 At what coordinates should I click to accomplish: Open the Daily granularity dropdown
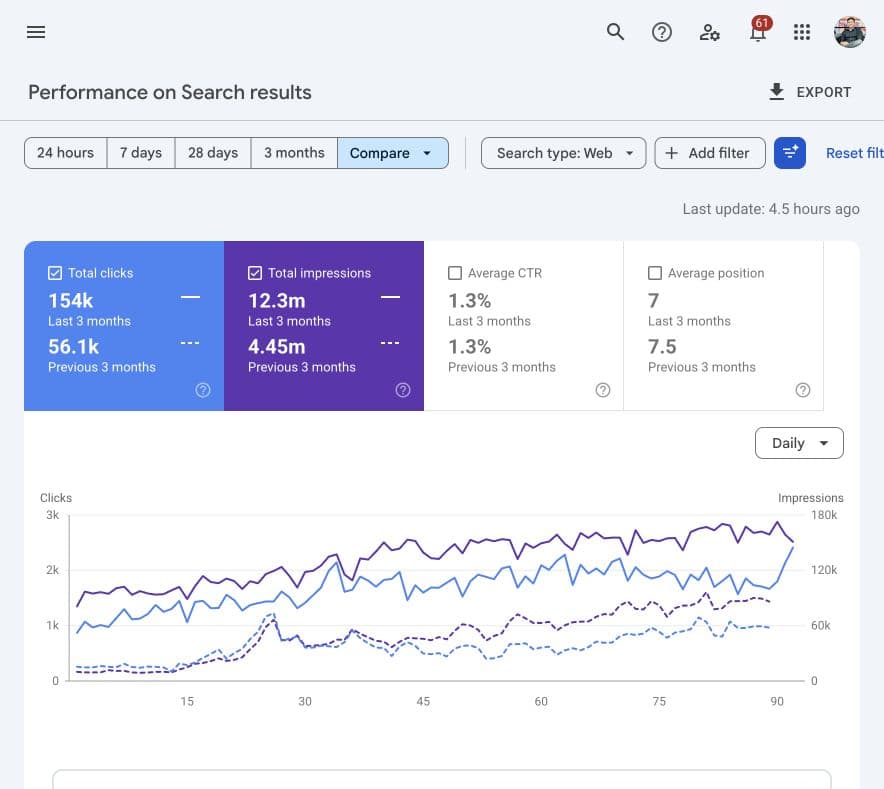point(799,443)
